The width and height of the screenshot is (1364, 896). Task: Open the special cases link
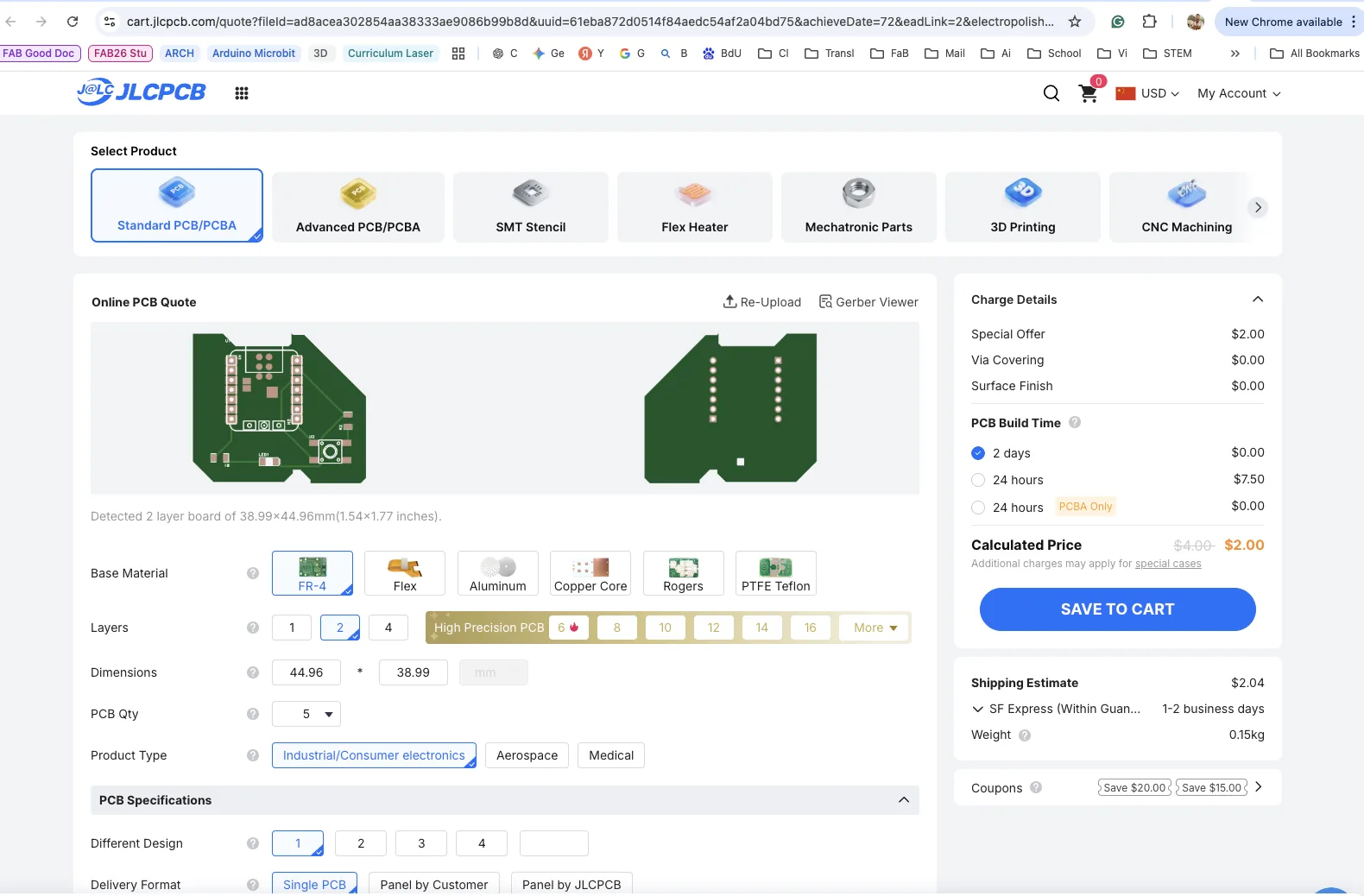point(1167,564)
